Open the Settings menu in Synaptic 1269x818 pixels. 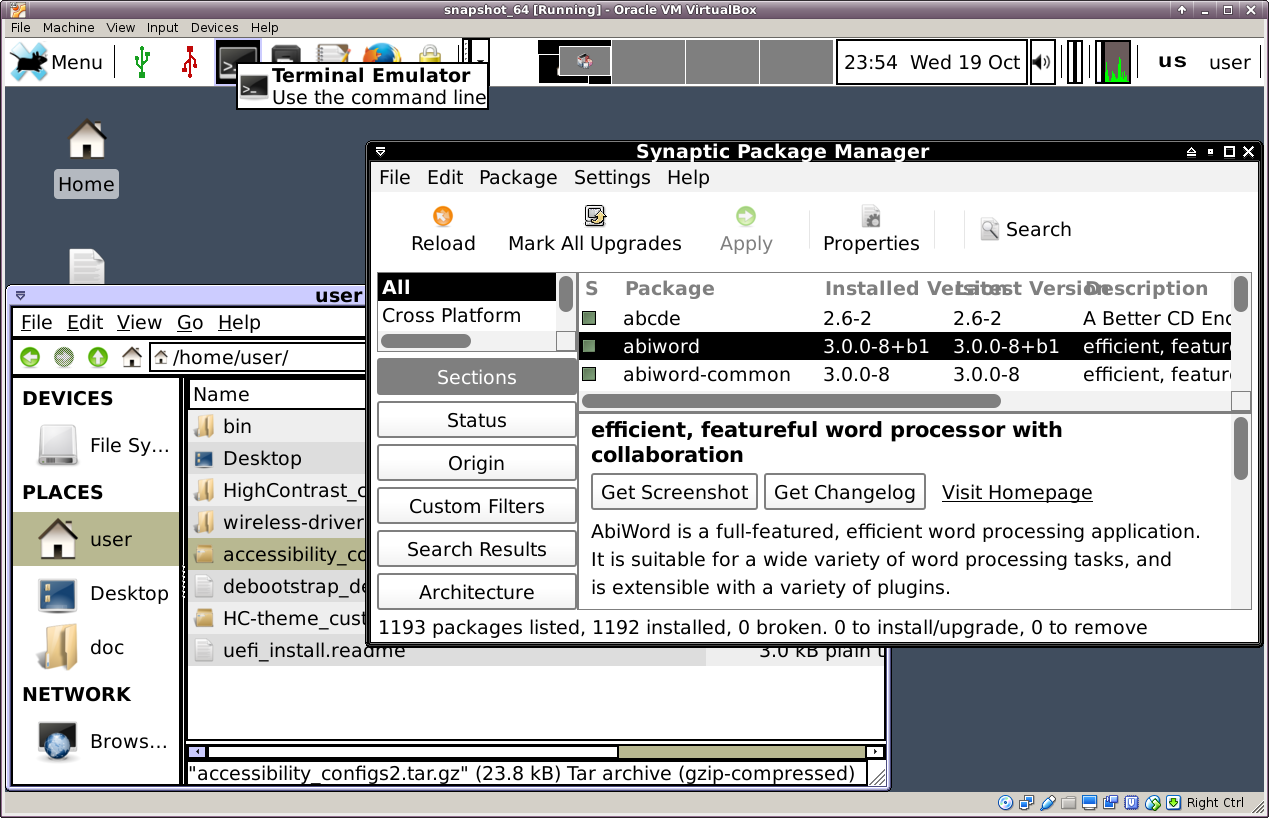[612, 178]
